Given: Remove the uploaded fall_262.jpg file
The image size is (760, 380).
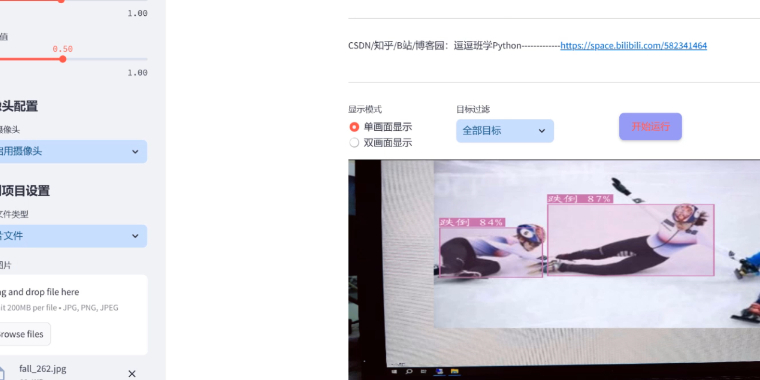Looking at the screenshot, I should [x=132, y=374].
